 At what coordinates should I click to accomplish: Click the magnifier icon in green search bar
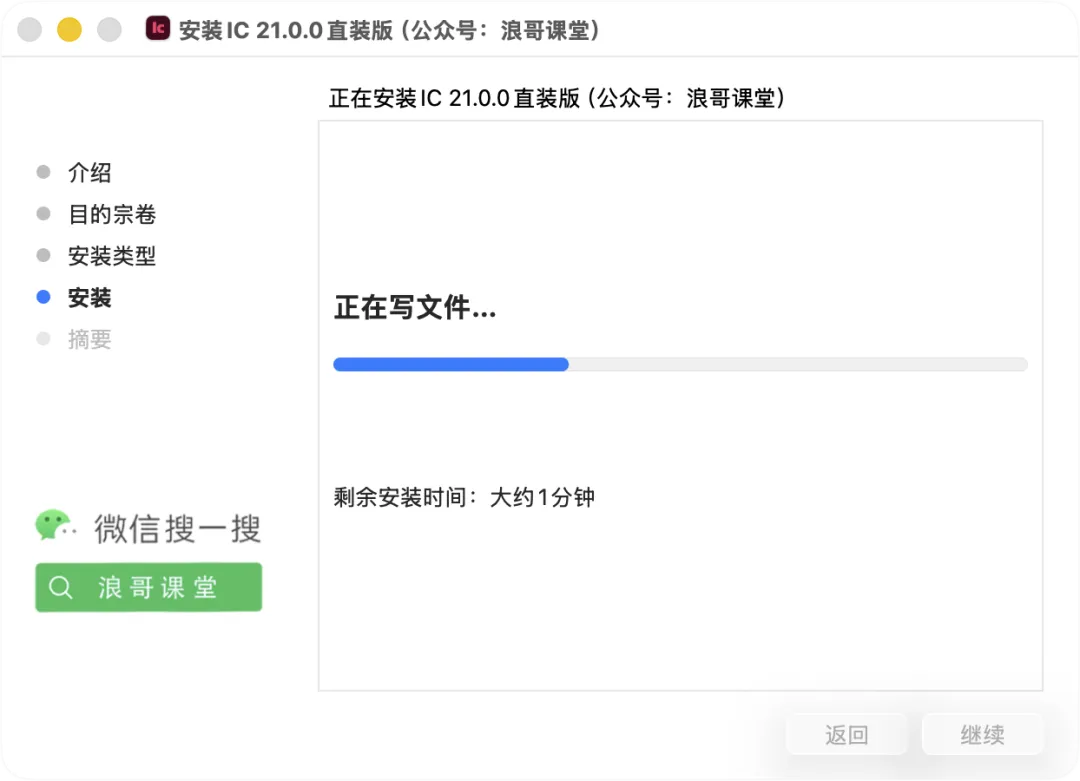(x=61, y=587)
